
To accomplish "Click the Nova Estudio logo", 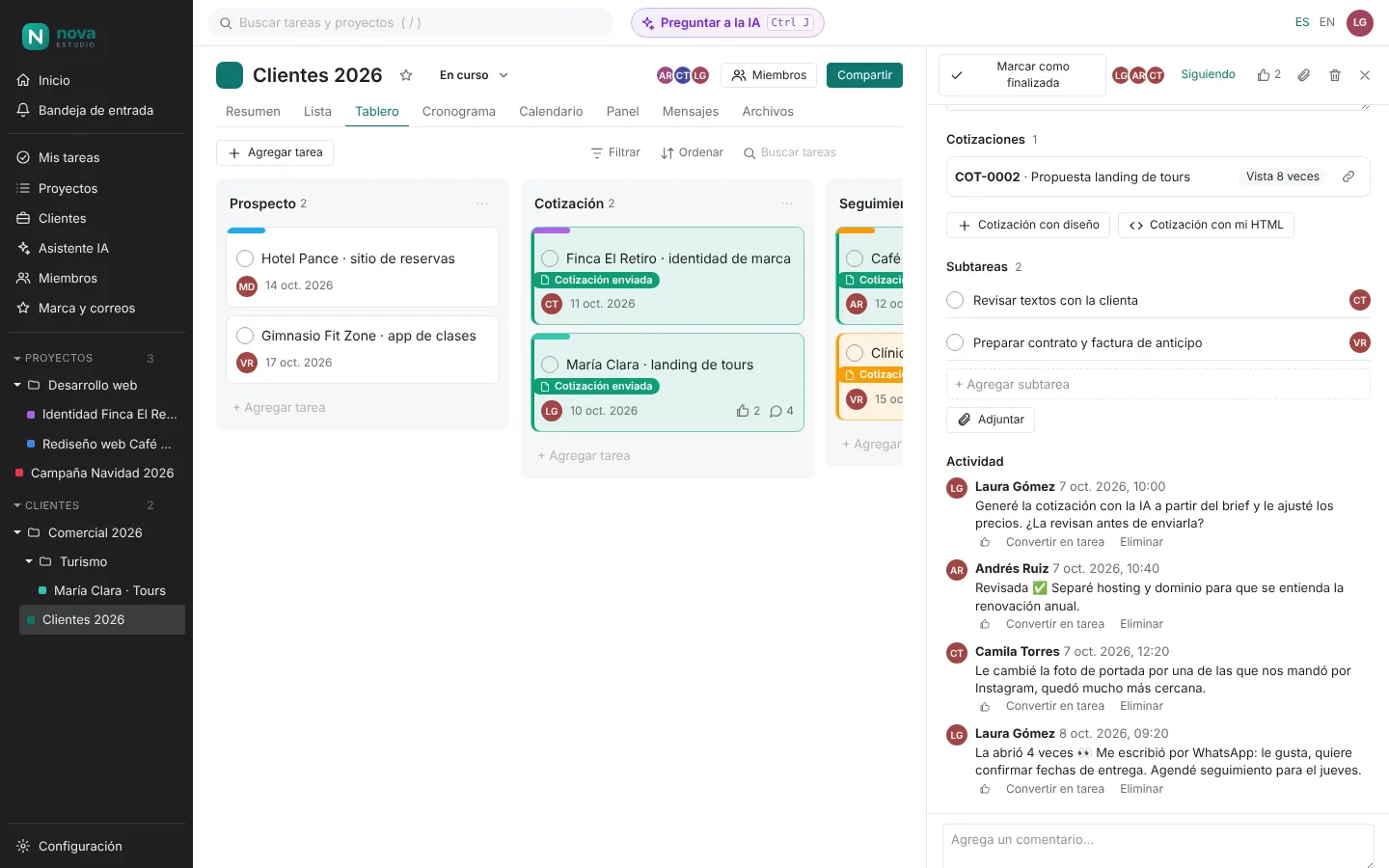I will 59,37.
